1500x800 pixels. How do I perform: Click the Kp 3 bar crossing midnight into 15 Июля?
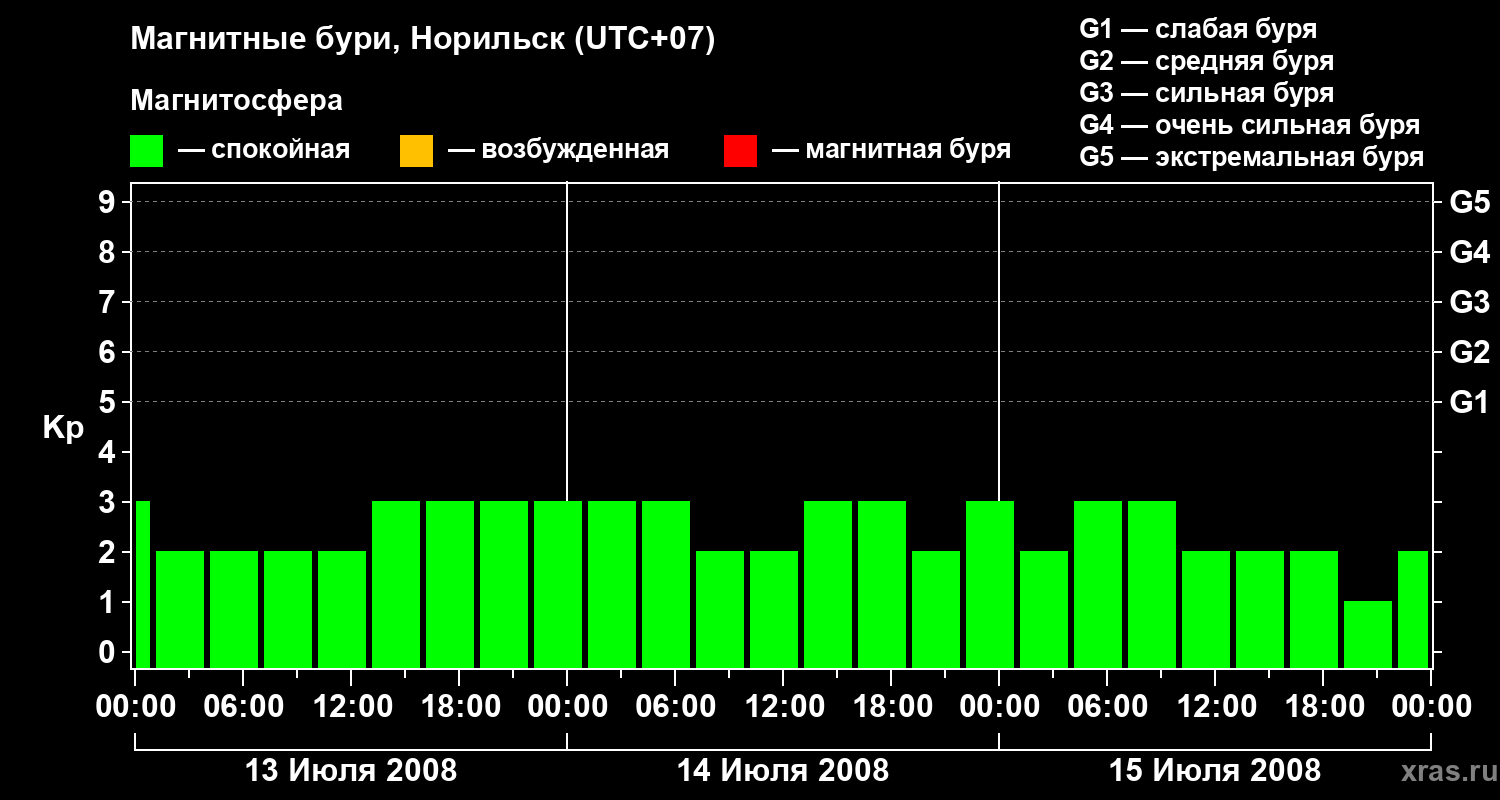[990, 584]
